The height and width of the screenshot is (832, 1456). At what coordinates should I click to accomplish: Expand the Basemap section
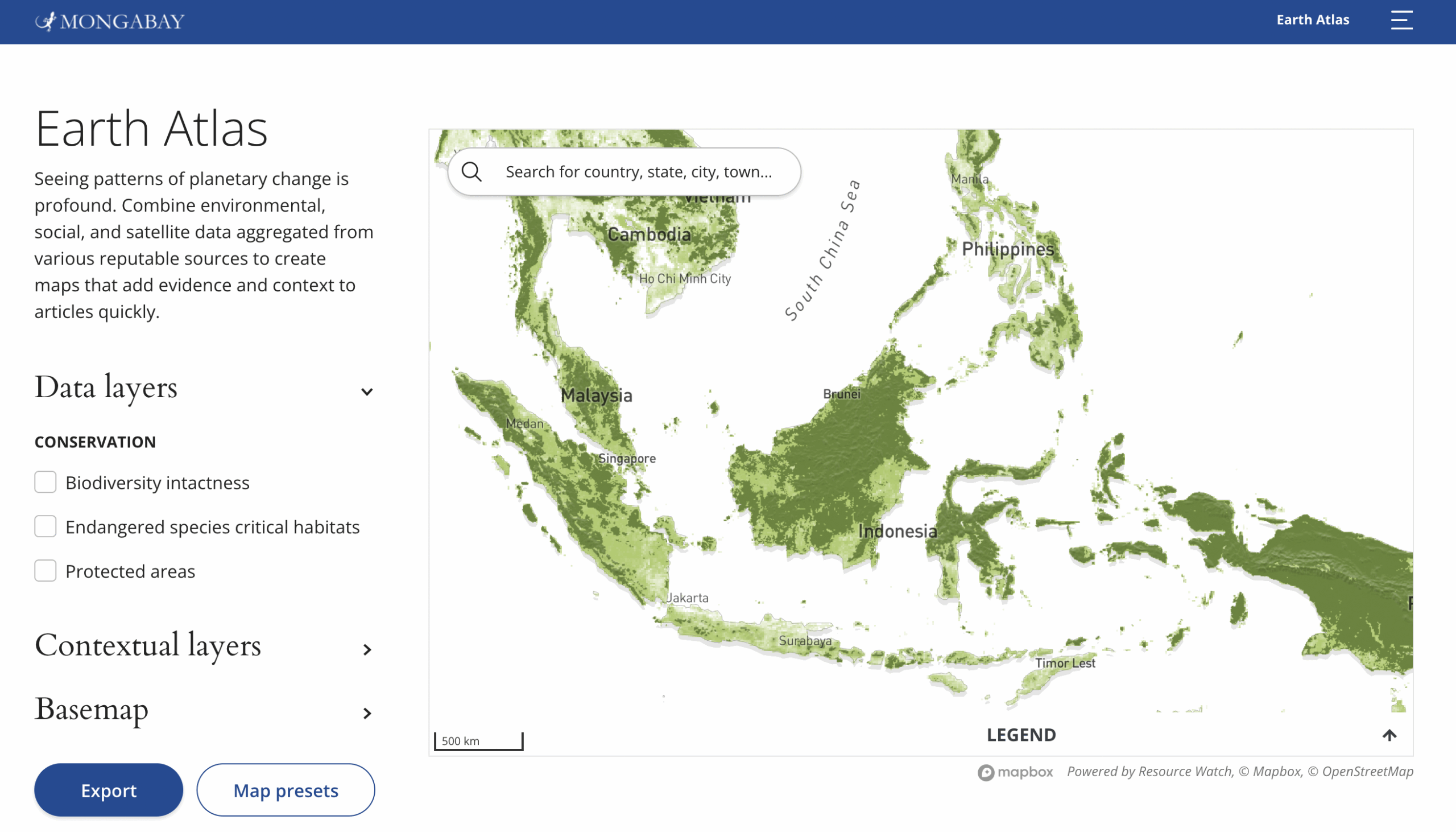[367, 712]
